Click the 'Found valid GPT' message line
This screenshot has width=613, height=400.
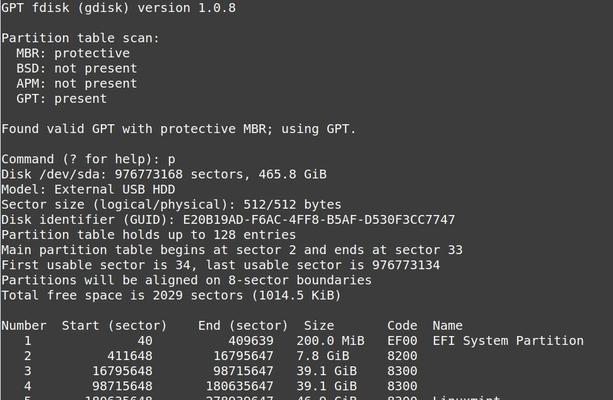point(179,129)
